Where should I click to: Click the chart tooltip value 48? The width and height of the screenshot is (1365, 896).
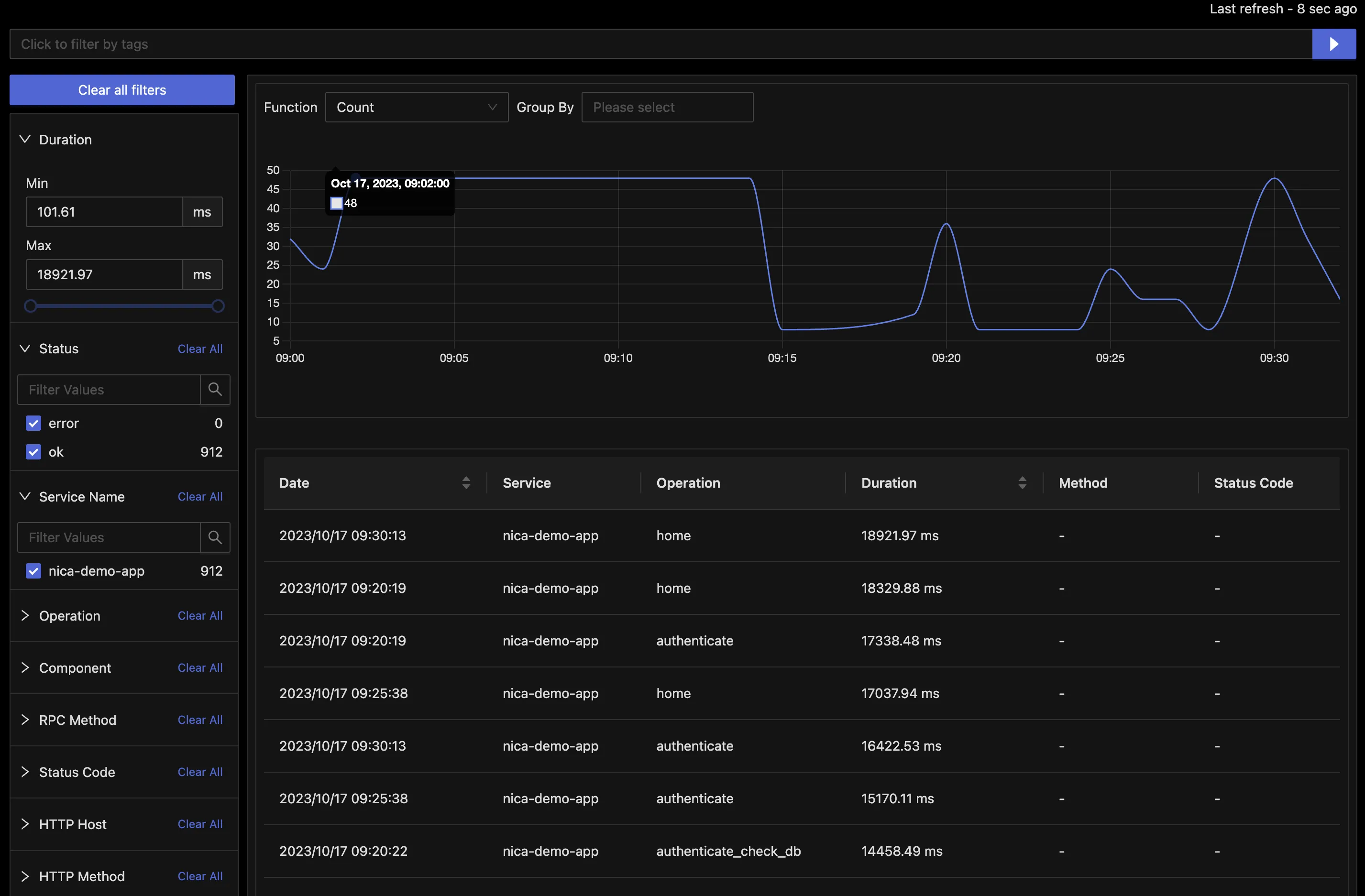(x=350, y=203)
